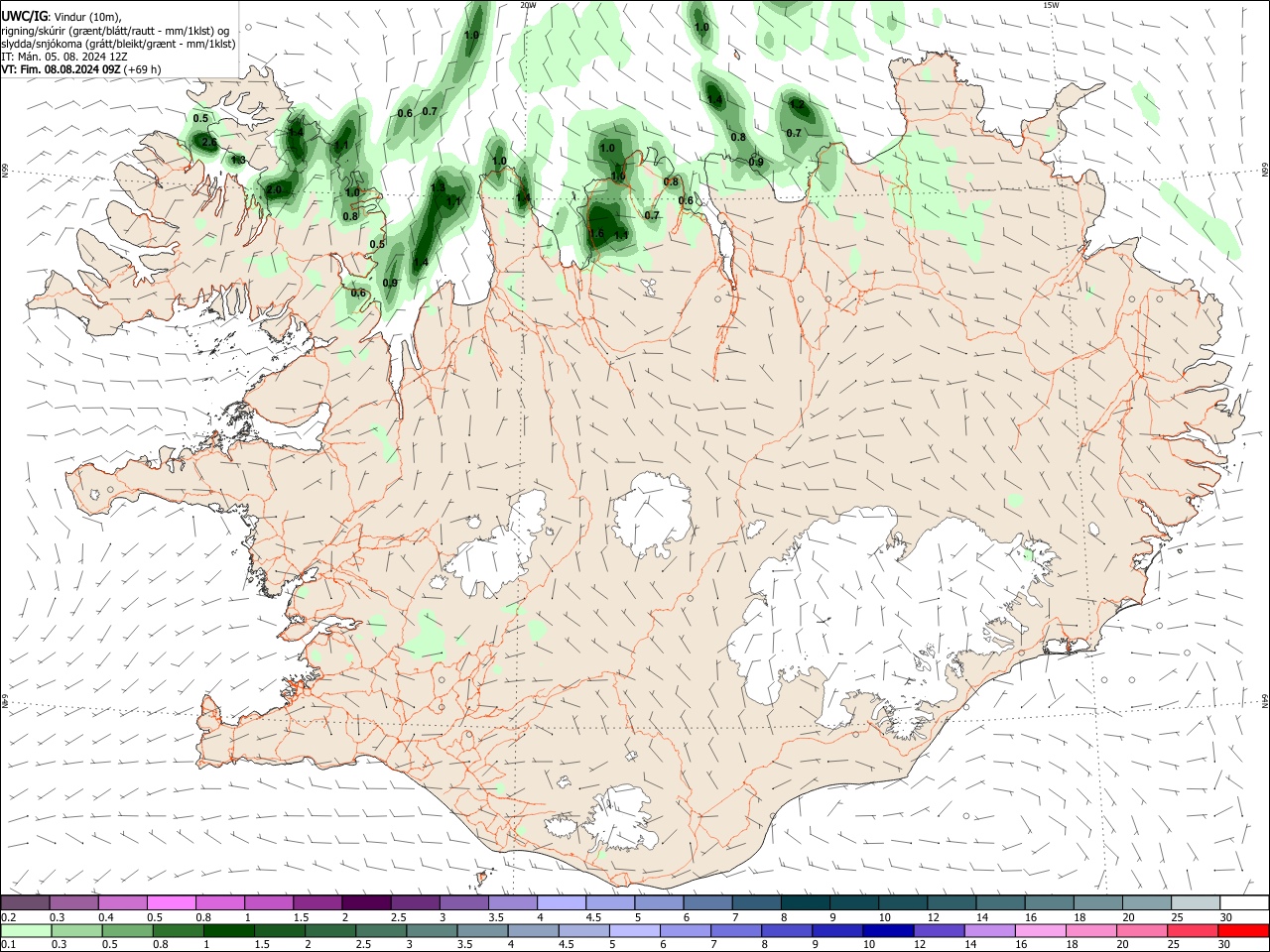
Task: Click the white Hofsjökull glacier in central Iceland
Action: pyautogui.click(x=652, y=515)
